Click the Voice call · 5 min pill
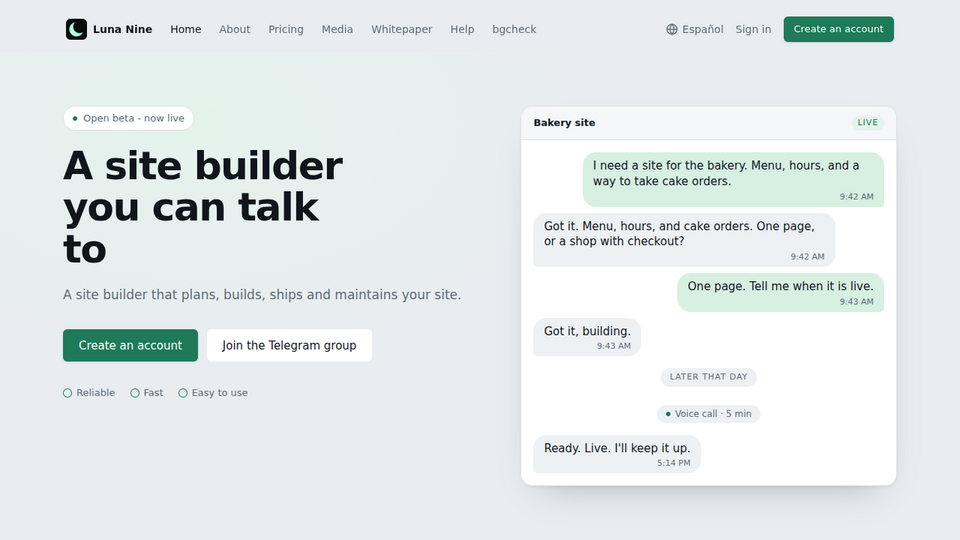This screenshot has width=960, height=540. 708,414
